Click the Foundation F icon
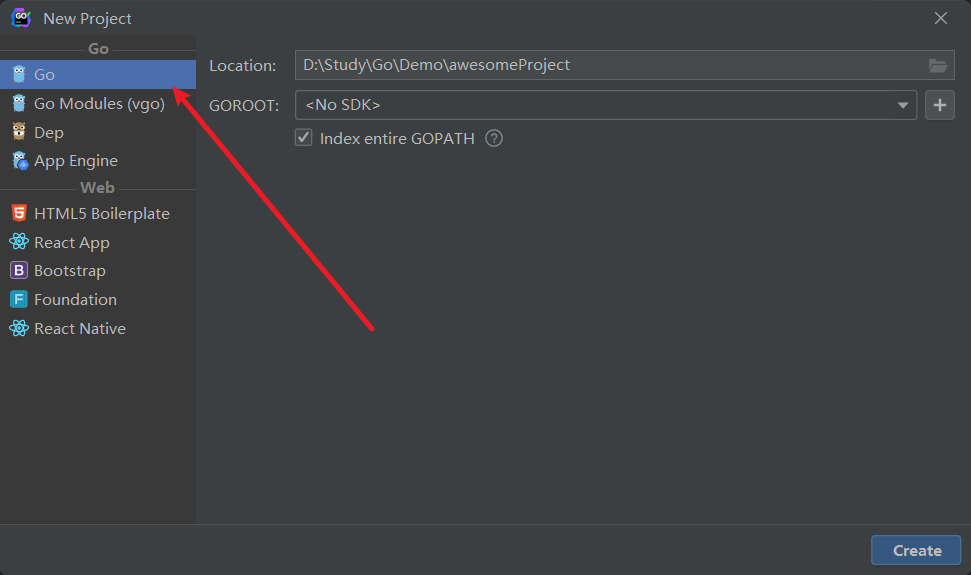Screen dimensions: 971x575 click(x=19, y=300)
